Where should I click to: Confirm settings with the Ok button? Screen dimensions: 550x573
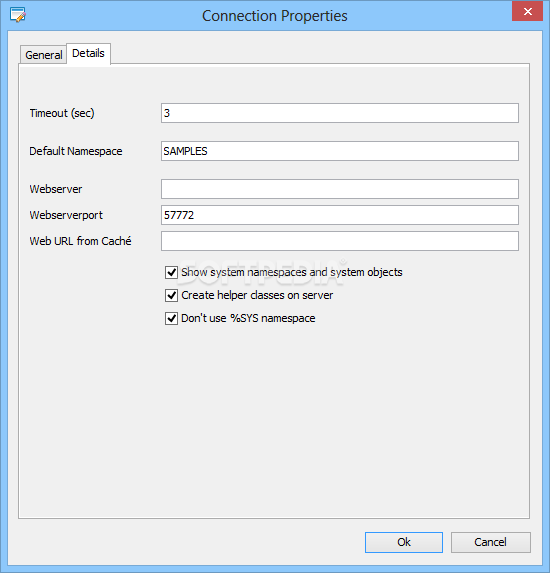click(404, 542)
